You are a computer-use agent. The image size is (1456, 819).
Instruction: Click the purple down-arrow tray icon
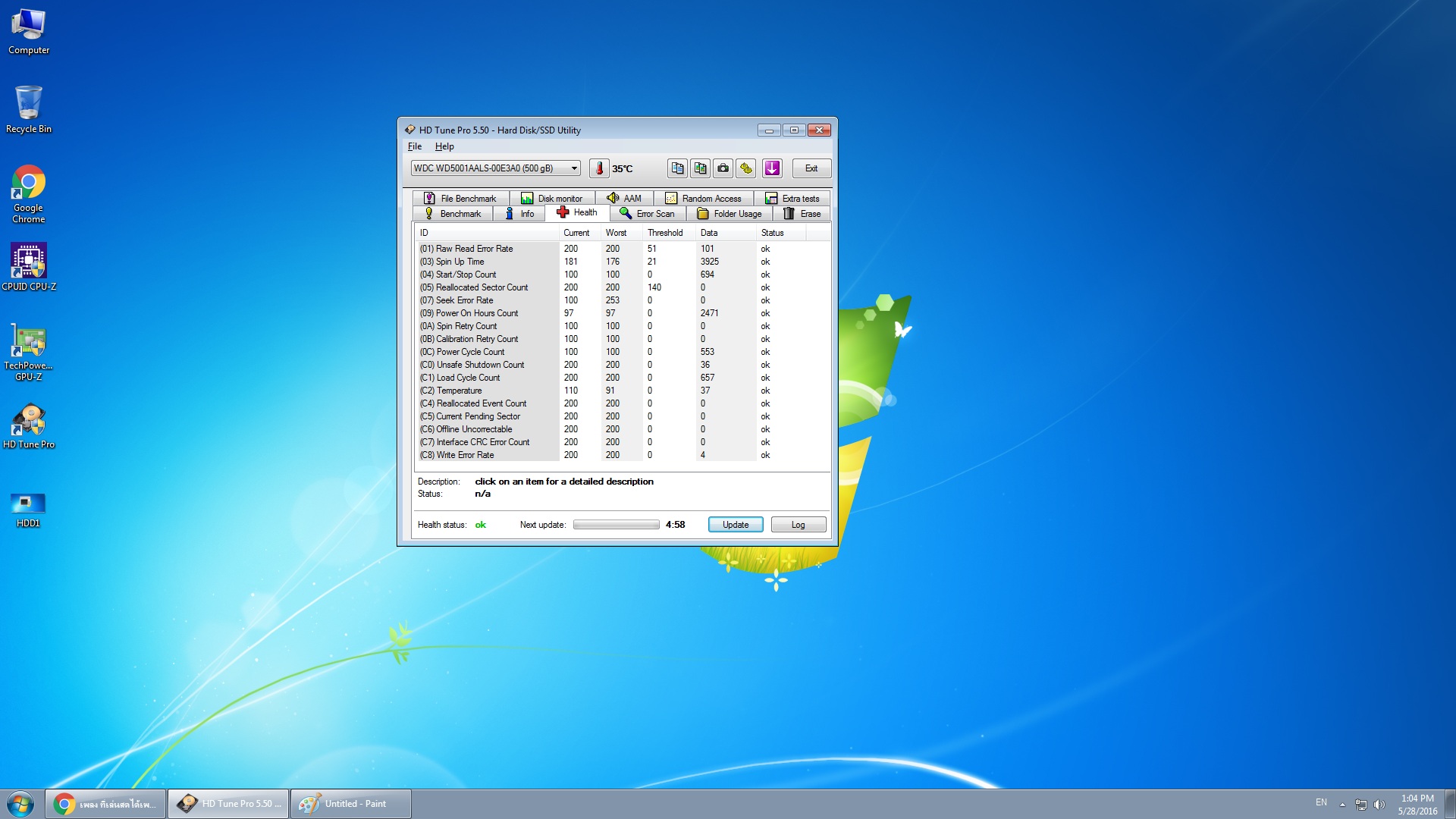(772, 168)
